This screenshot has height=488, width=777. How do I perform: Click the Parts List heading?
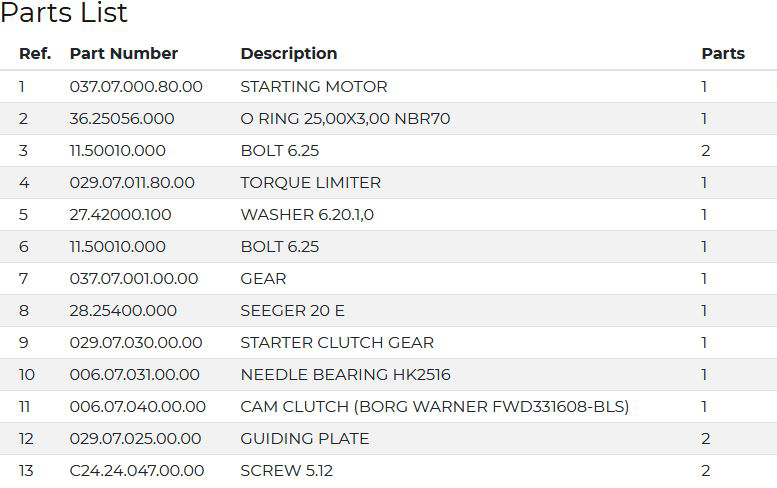pos(64,14)
